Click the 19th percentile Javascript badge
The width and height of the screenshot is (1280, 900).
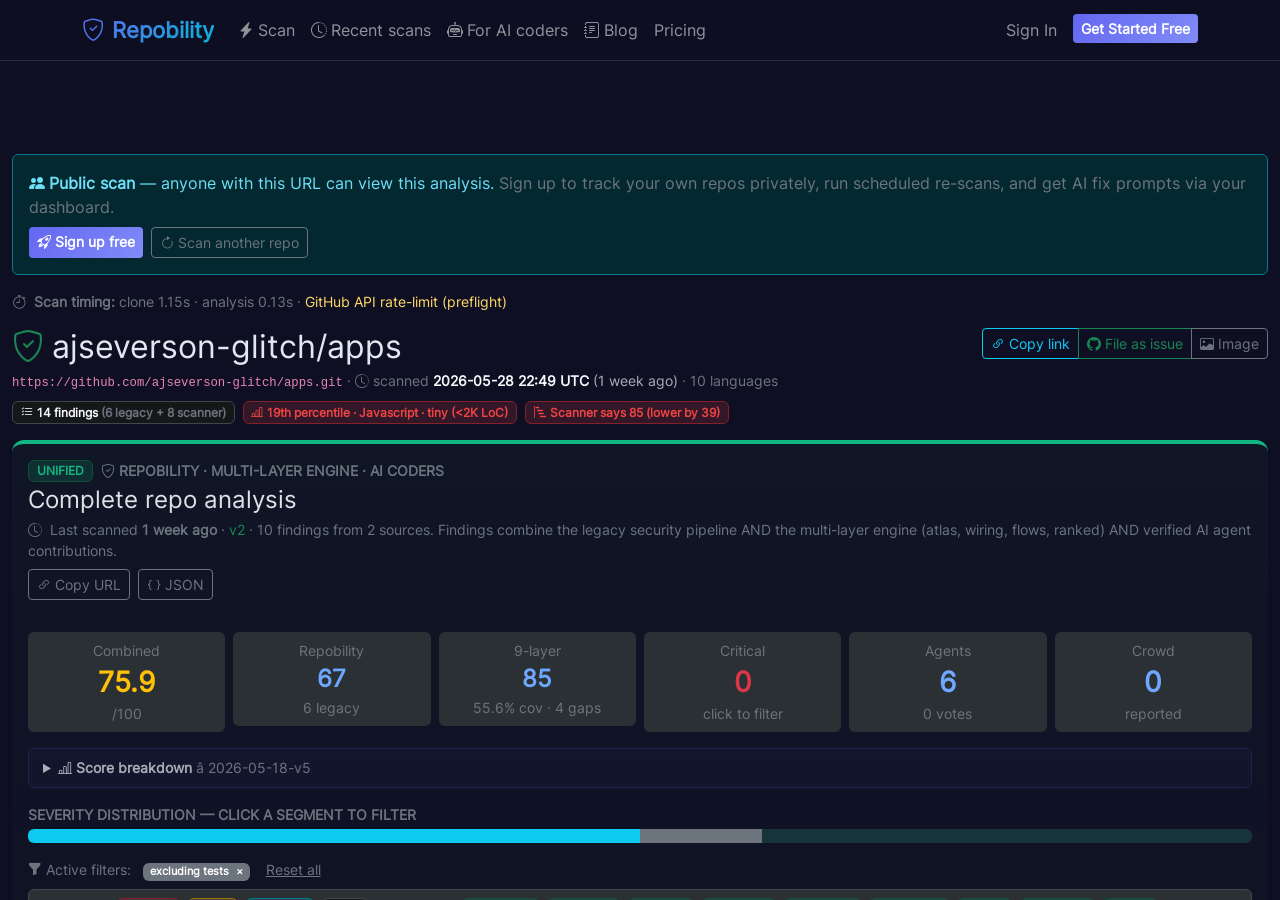coord(380,412)
